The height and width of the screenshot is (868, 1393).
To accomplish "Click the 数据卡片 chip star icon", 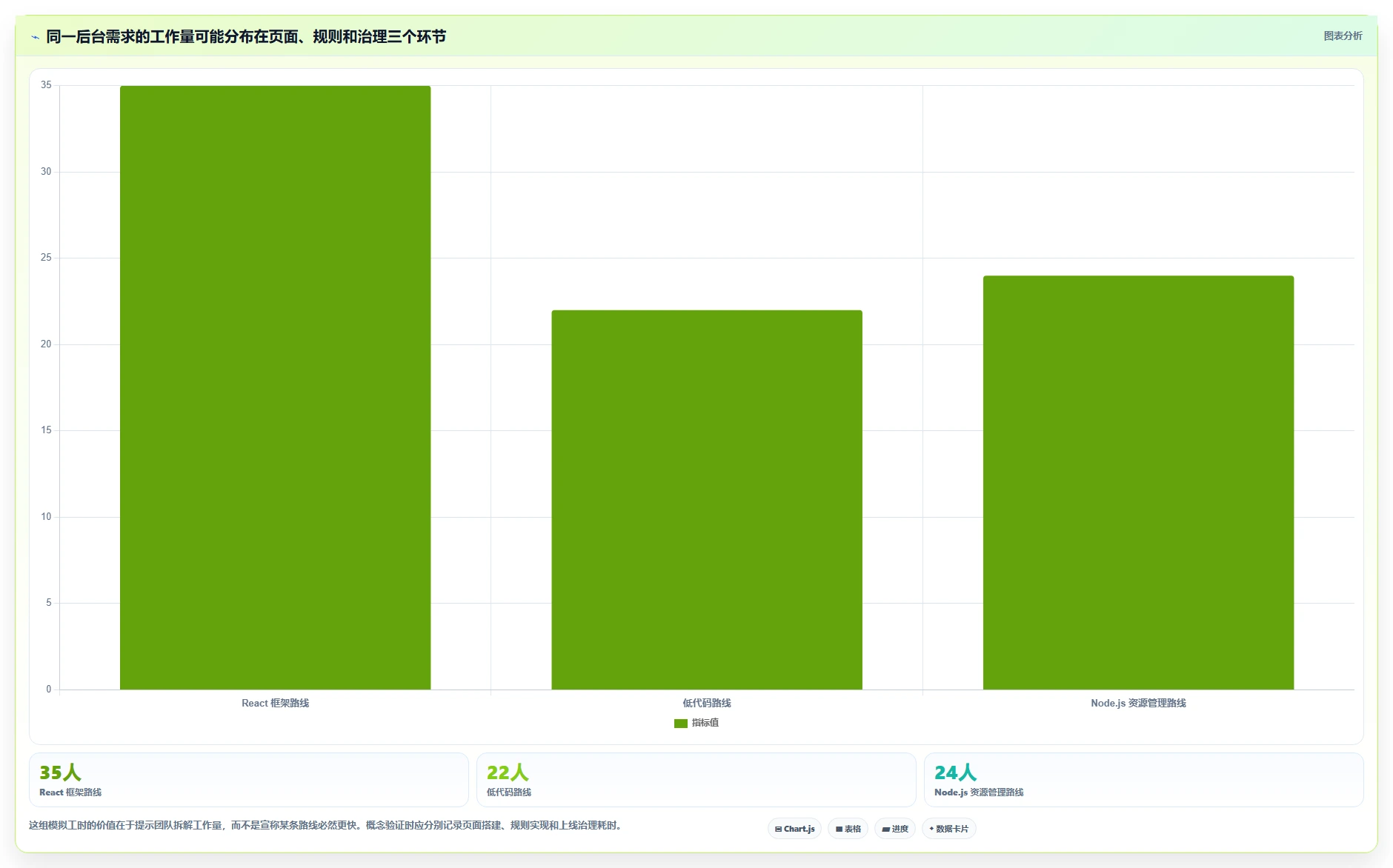I will (x=931, y=829).
